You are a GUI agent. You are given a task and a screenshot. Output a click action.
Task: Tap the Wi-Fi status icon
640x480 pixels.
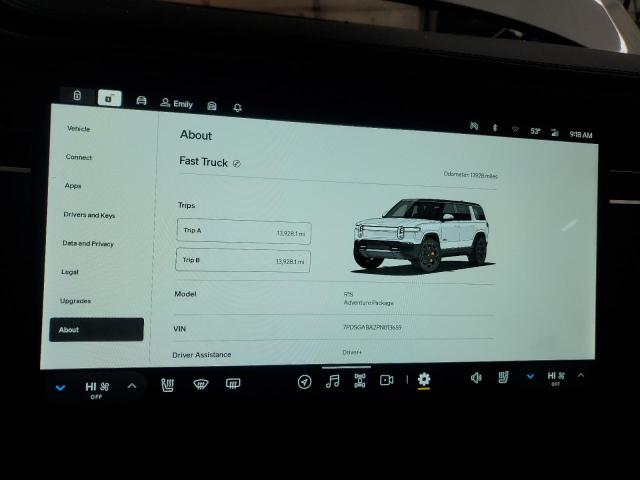(515, 129)
